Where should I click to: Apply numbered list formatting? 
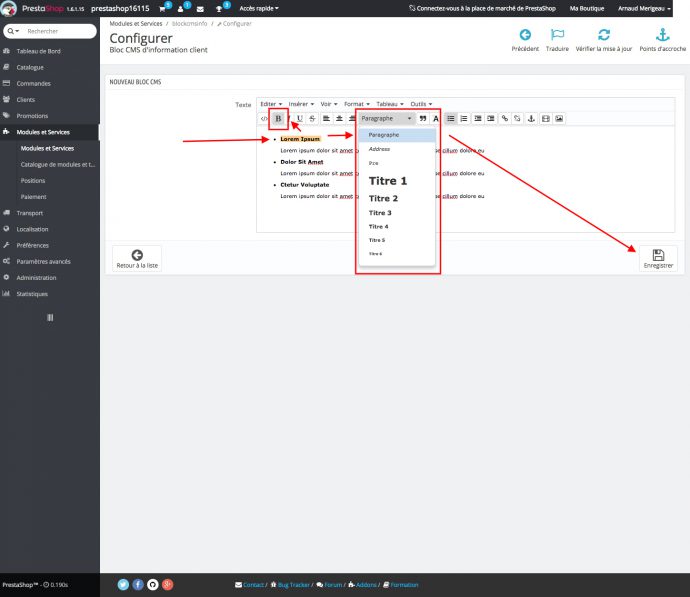pos(464,118)
